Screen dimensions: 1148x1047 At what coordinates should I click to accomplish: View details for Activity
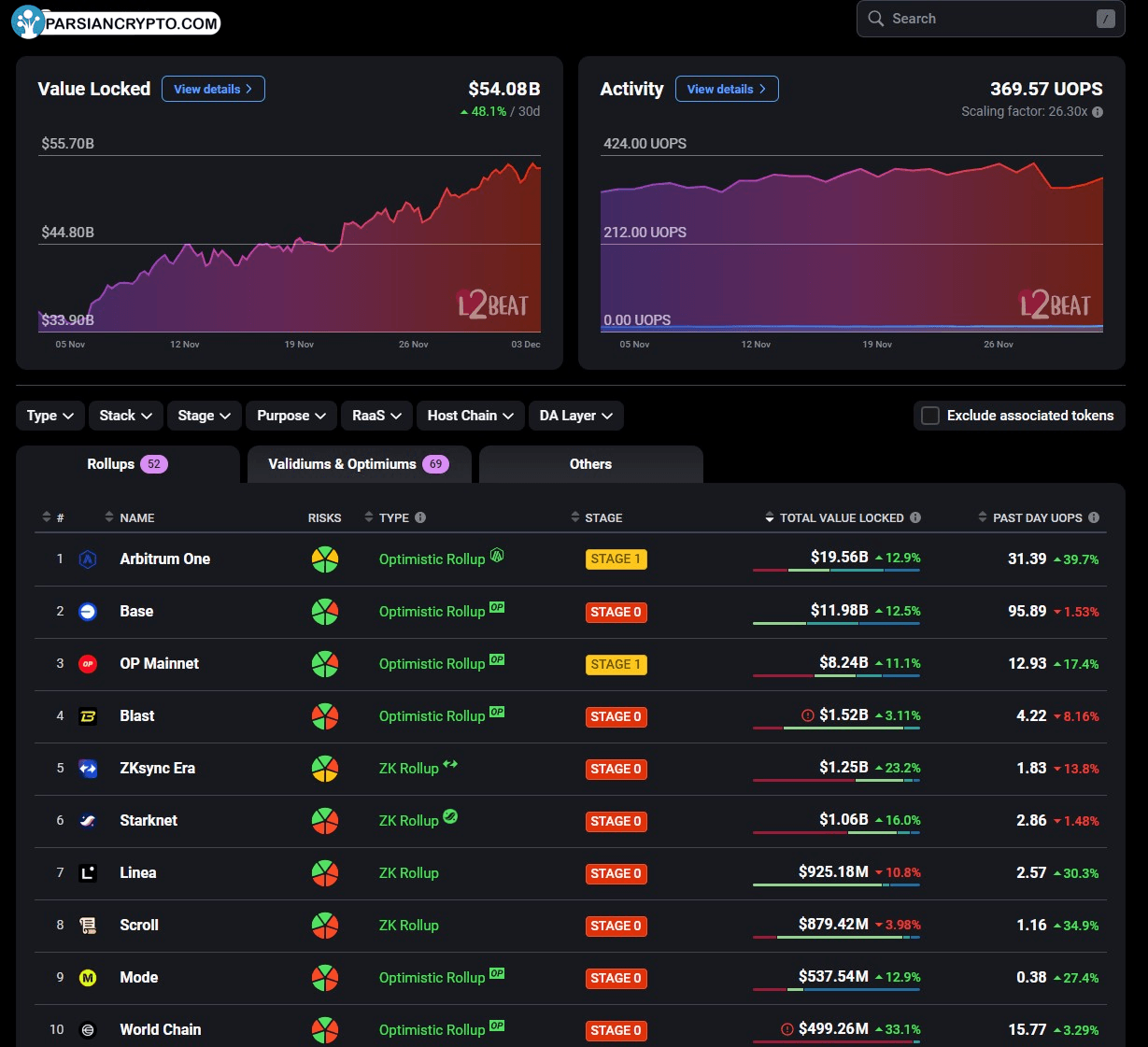[727, 89]
